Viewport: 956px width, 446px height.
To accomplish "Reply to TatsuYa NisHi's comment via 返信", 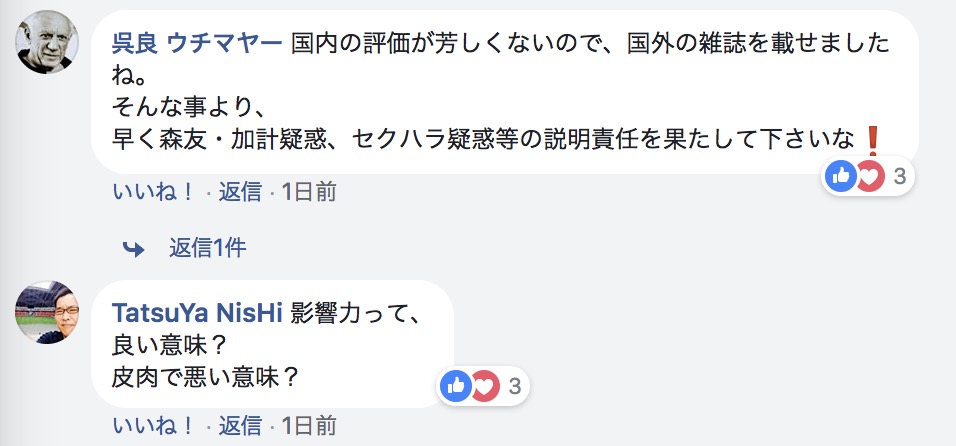I will pos(240,425).
